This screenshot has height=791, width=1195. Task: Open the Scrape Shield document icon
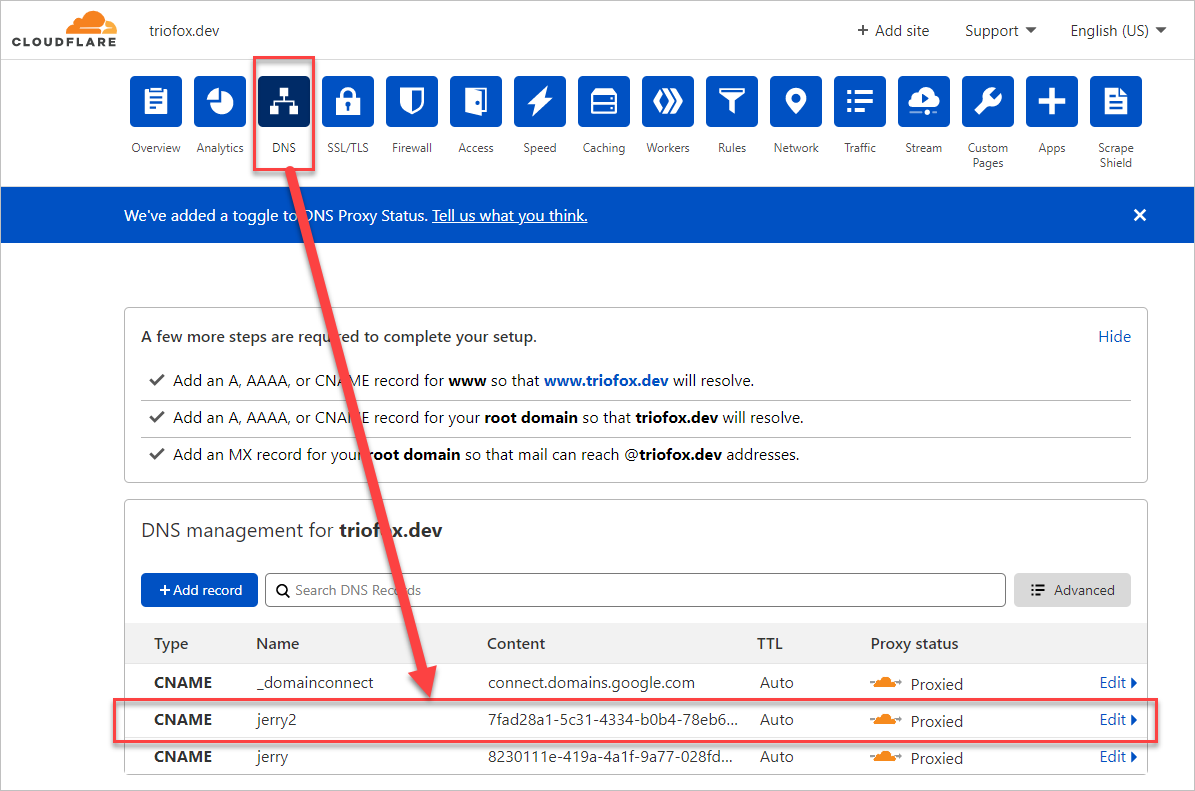(1116, 101)
